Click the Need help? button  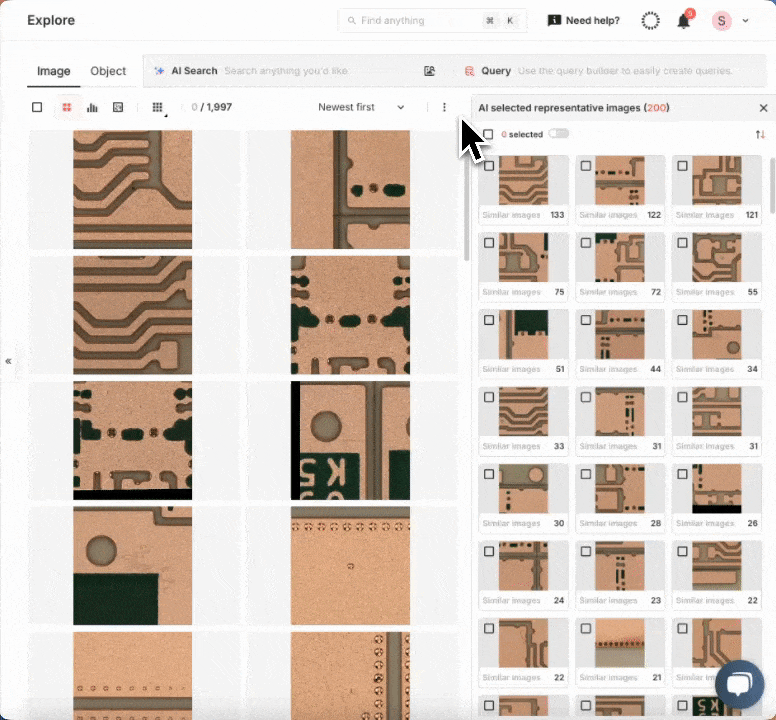pos(583,21)
